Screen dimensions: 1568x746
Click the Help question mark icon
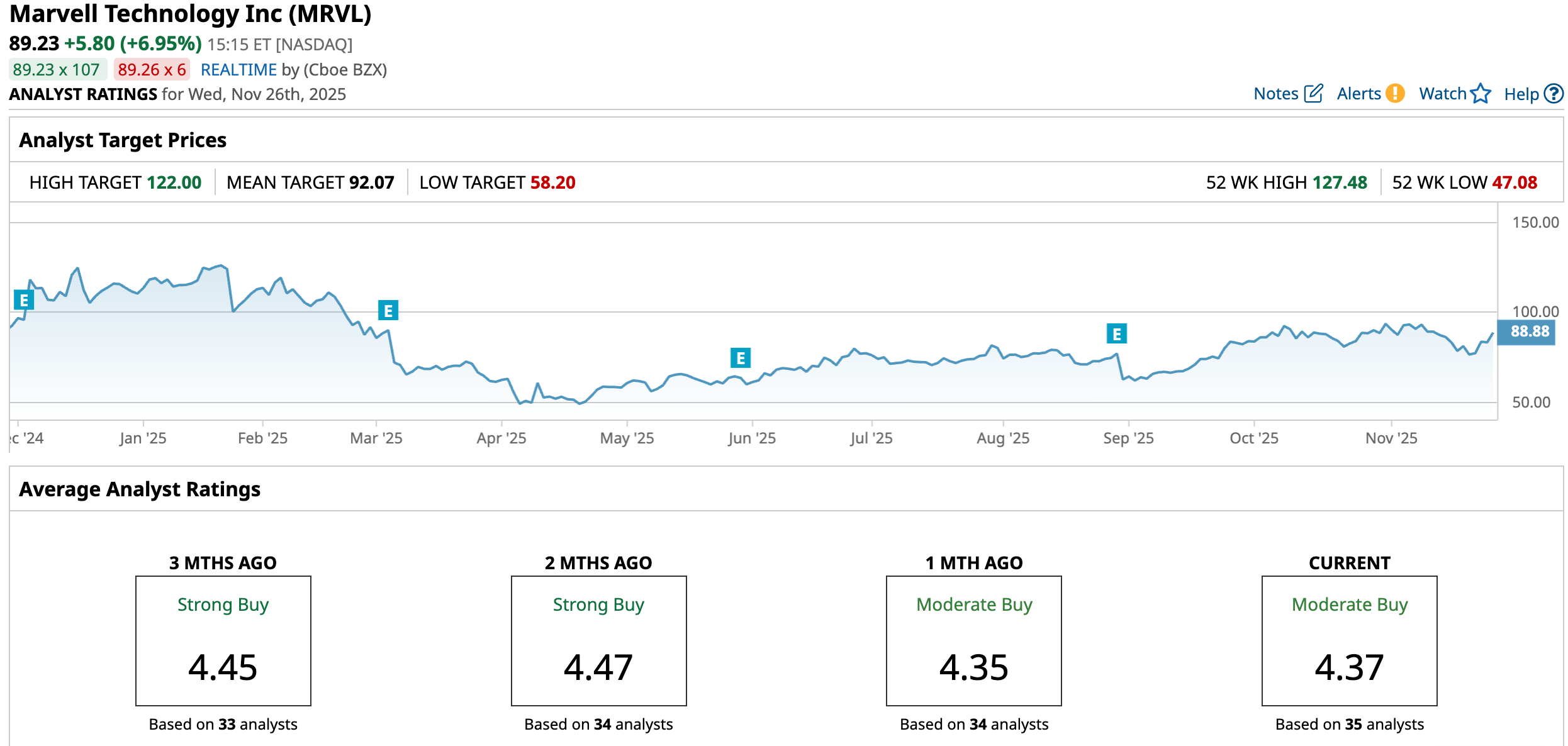tap(1554, 93)
